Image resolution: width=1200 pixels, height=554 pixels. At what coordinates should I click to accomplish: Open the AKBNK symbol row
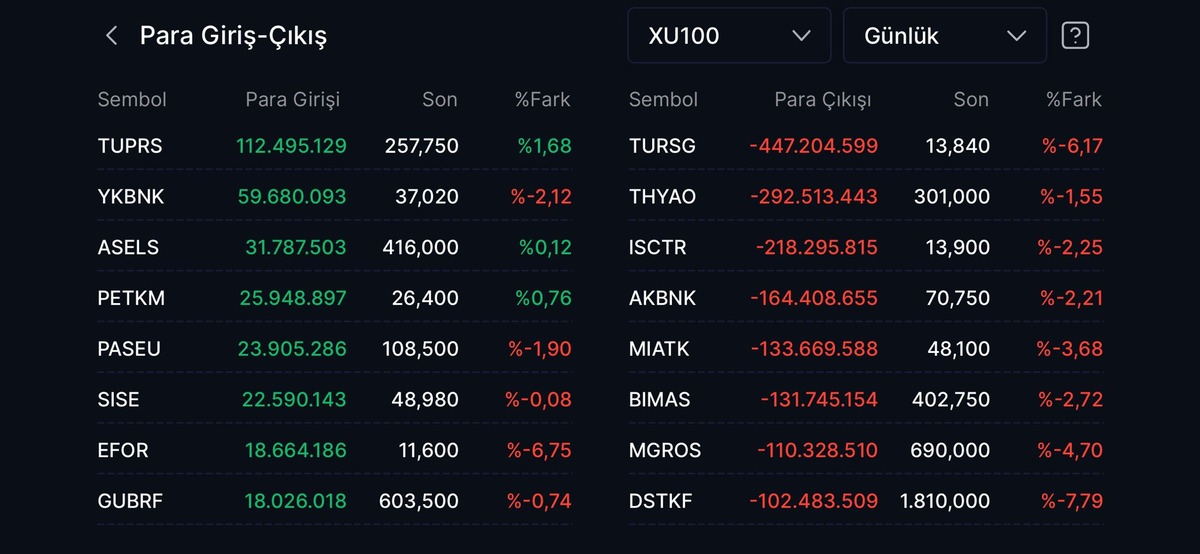pyautogui.click(x=866, y=298)
